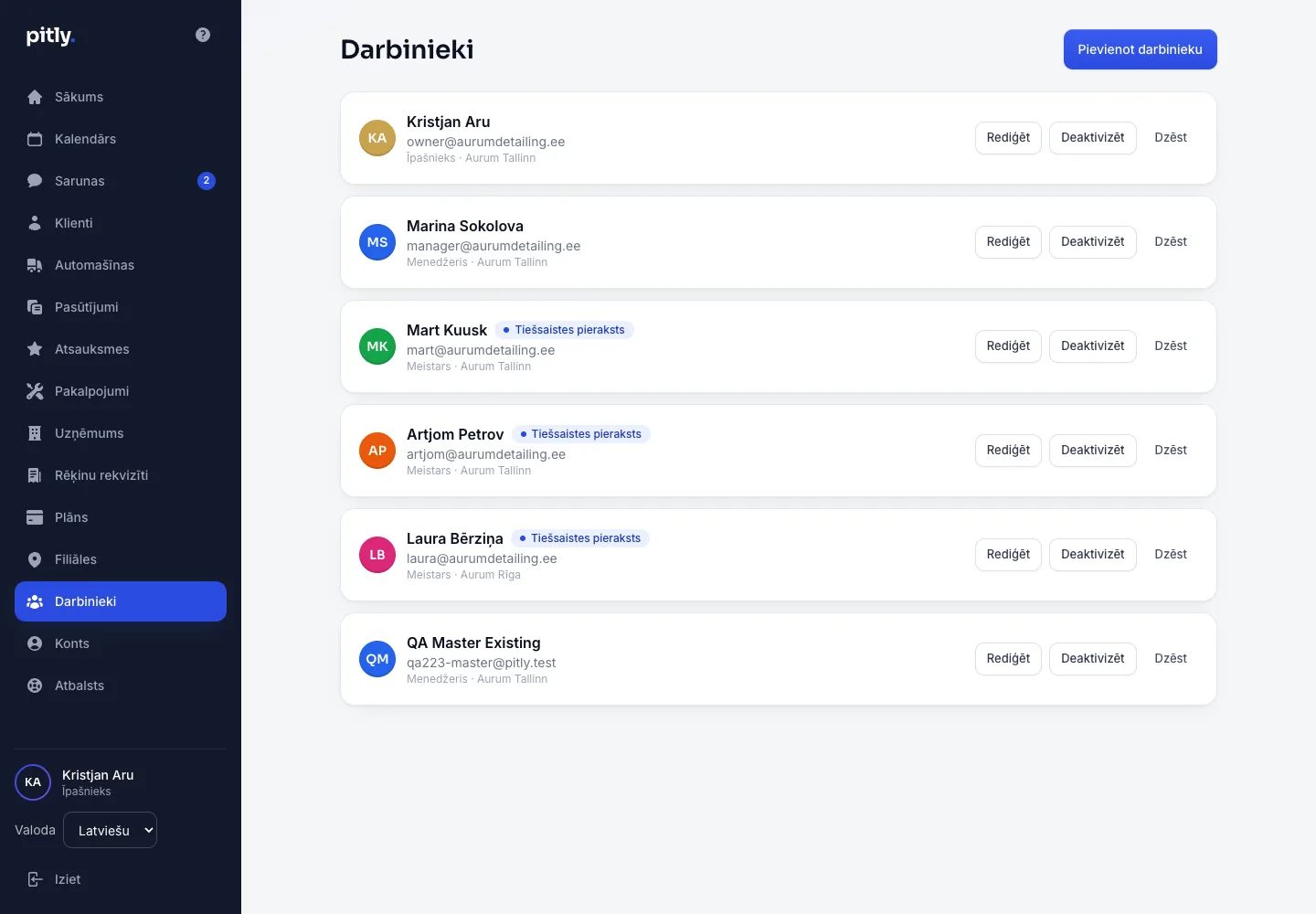Click Laura Bērziņa's LB avatar
Screen dimensions: 1316x914
[377, 555]
